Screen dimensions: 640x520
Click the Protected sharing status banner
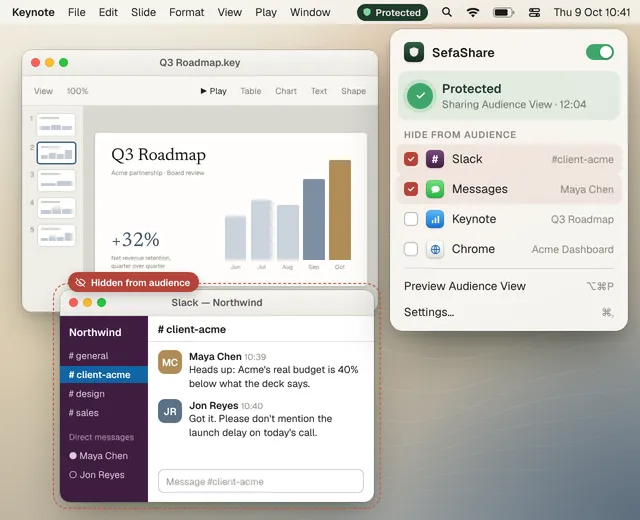pos(509,96)
